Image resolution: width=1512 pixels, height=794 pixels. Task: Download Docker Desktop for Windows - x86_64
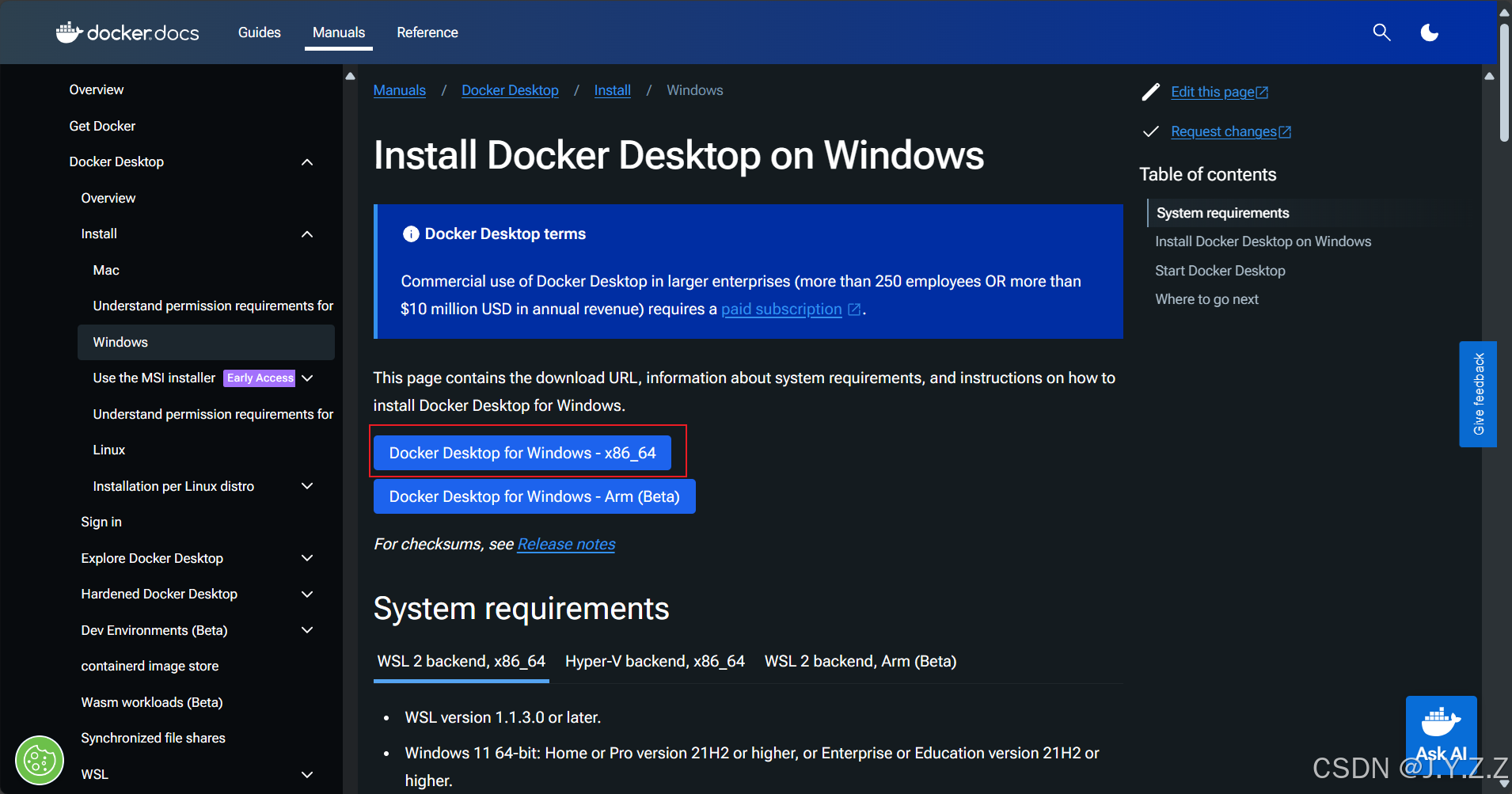click(522, 452)
